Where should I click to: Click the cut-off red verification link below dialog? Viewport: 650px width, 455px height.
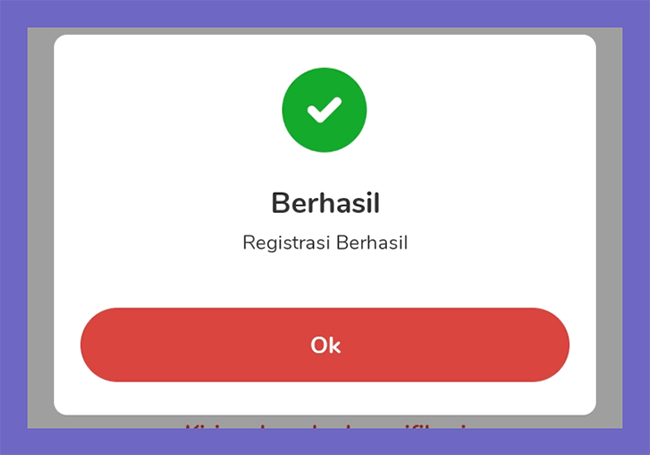[327, 426]
